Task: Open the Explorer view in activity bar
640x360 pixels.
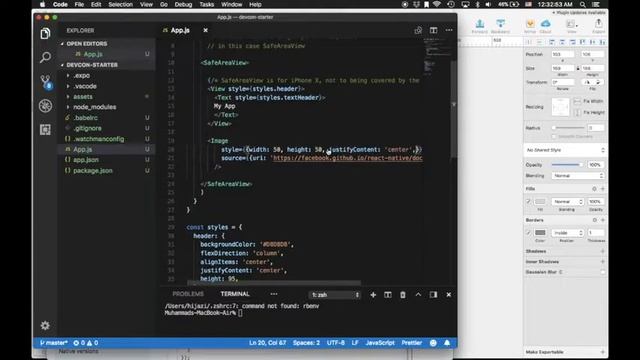Action: pyautogui.click(x=45, y=33)
